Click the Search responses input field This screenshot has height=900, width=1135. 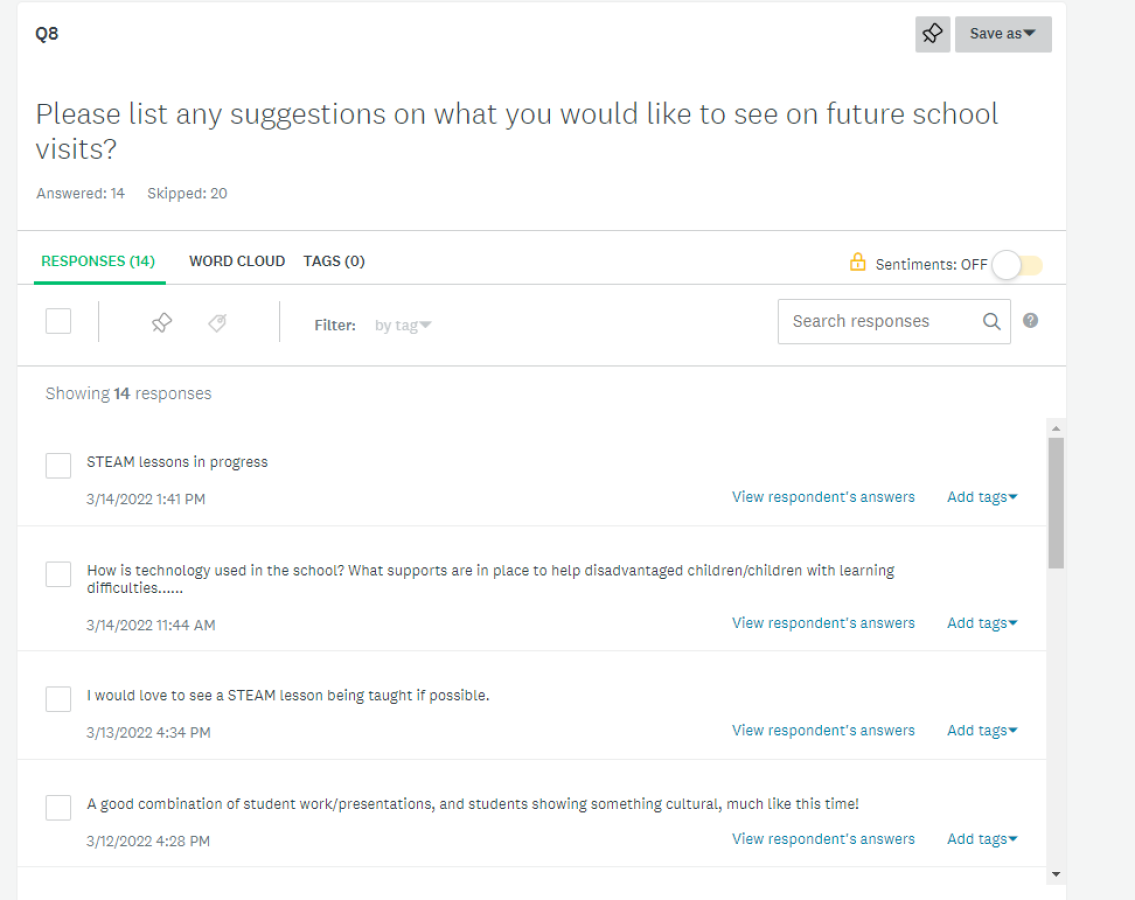click(x=883, y=321)
